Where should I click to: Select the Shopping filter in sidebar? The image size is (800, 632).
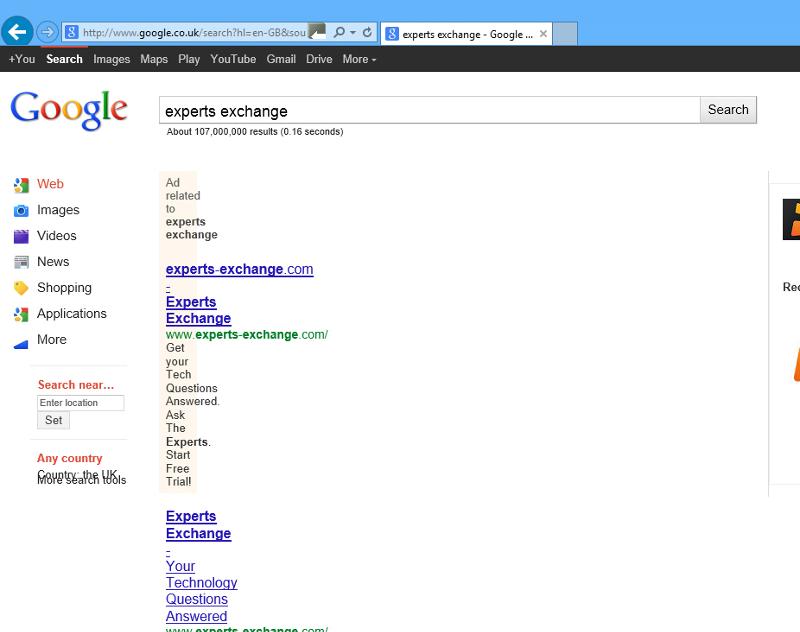pos(64,288)
